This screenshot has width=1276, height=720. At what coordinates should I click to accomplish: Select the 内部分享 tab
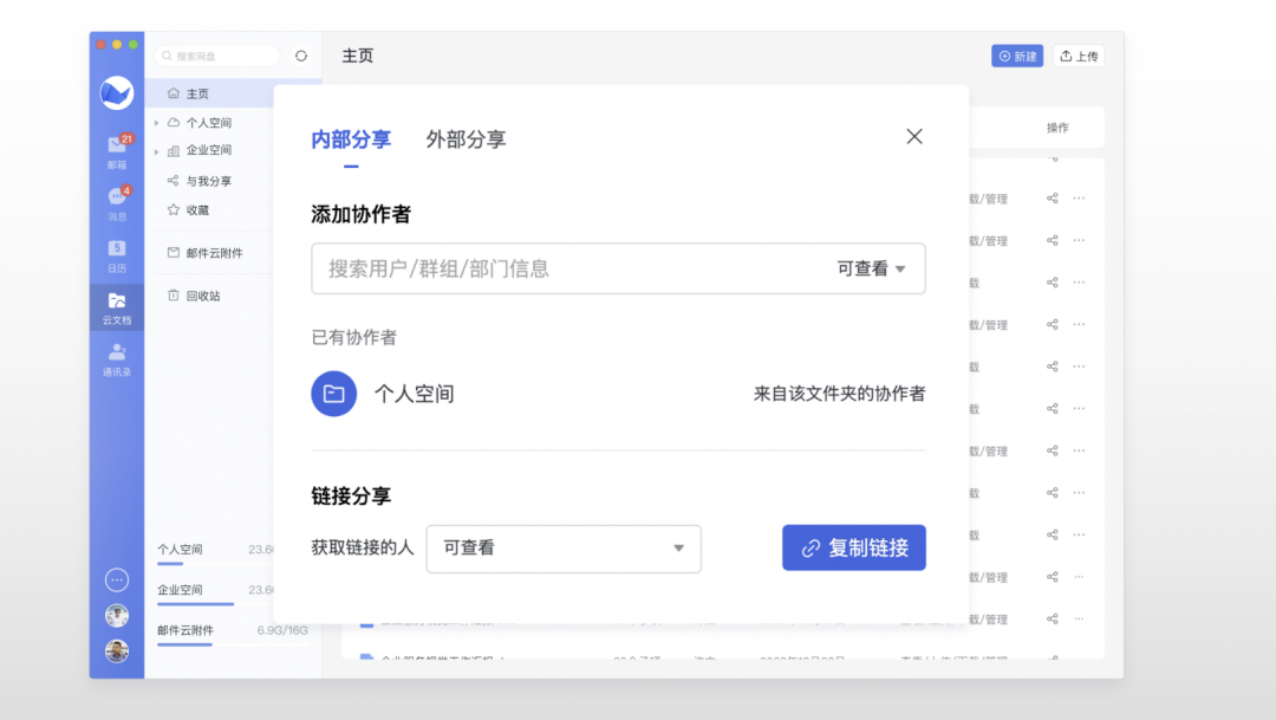[x=351, y=139]
